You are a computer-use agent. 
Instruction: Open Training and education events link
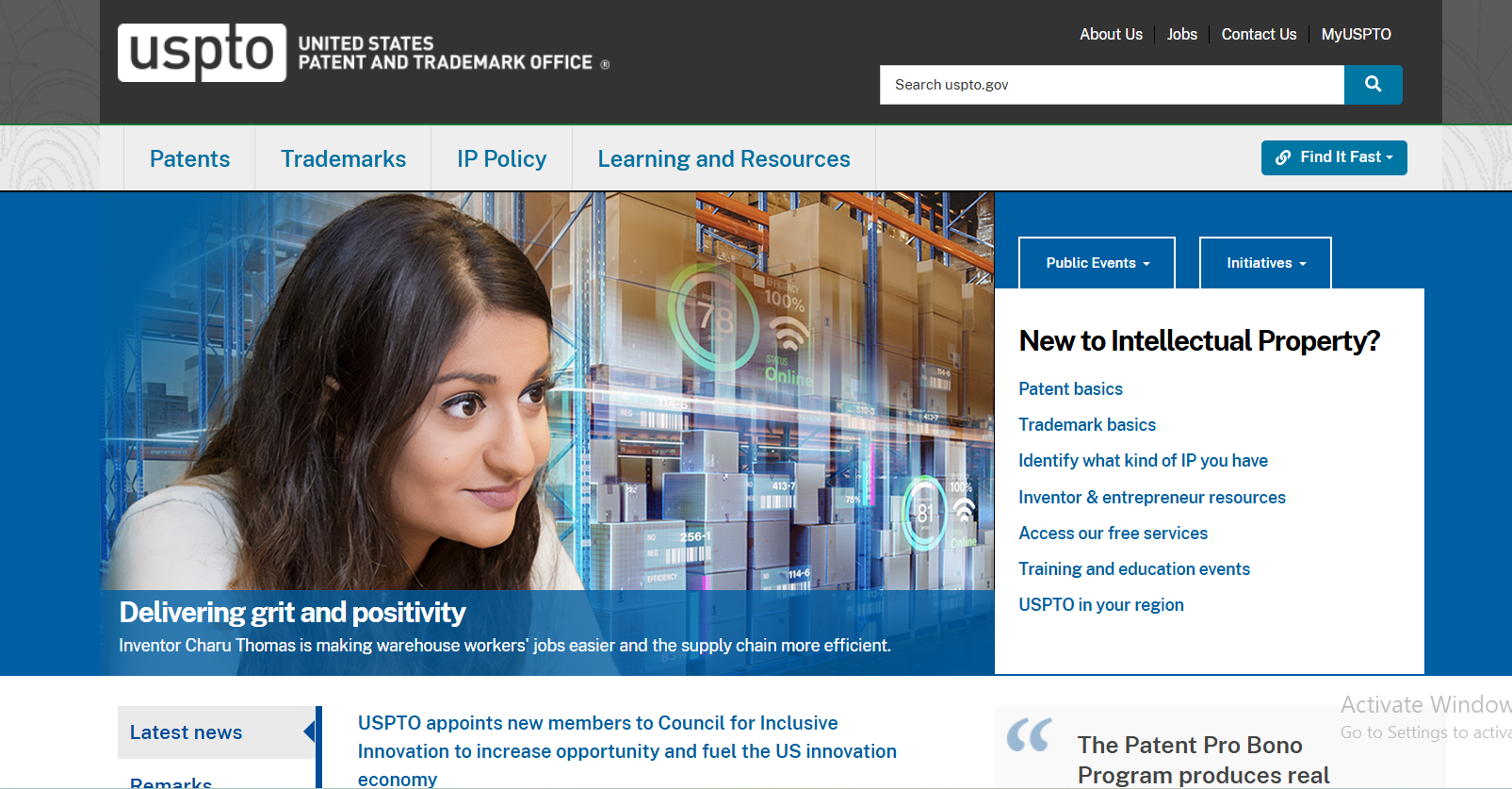pos(1134,568)
